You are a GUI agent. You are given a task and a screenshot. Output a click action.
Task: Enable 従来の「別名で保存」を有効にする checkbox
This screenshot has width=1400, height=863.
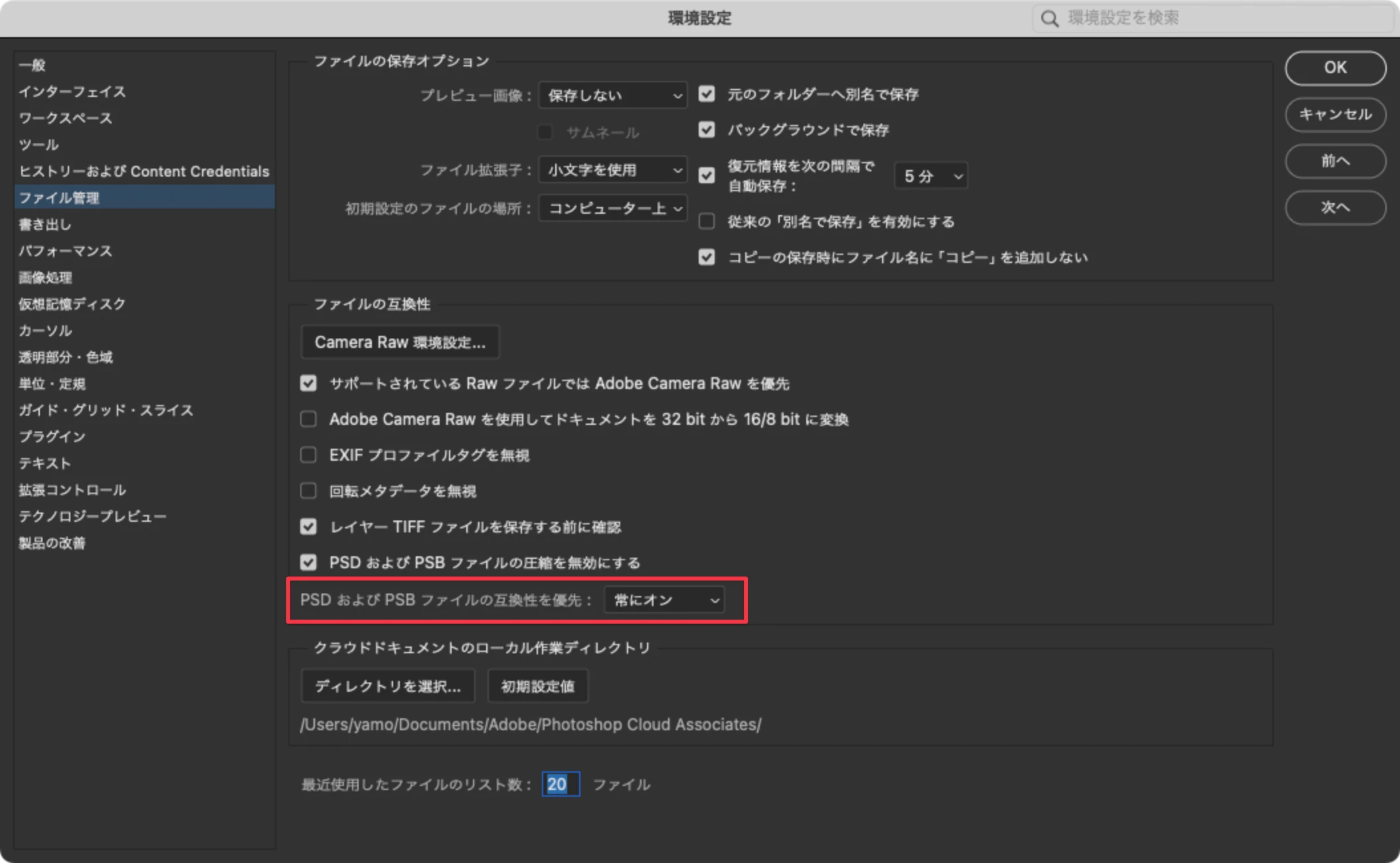tap(707, 221)
